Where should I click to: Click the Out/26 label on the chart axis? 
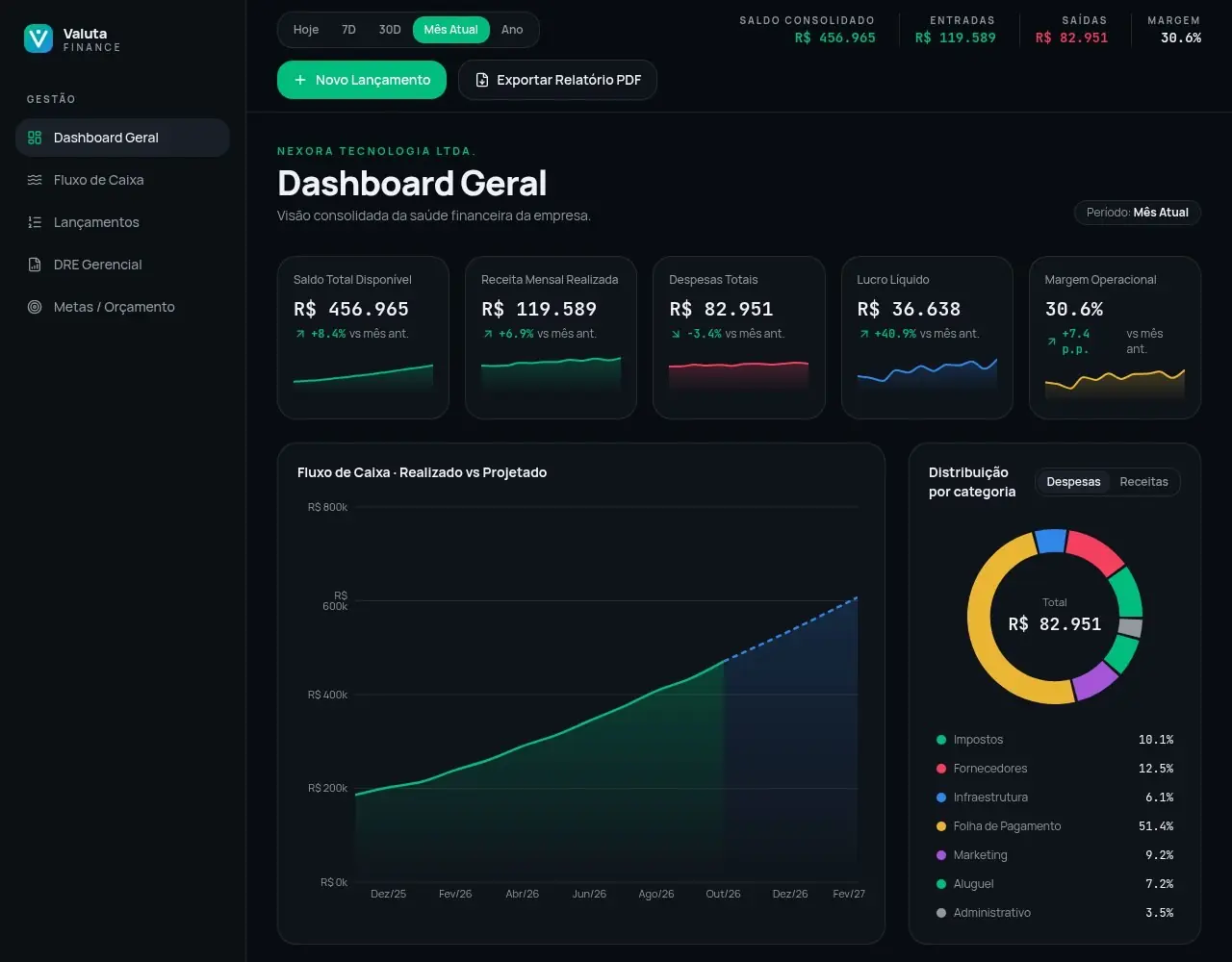723,894
